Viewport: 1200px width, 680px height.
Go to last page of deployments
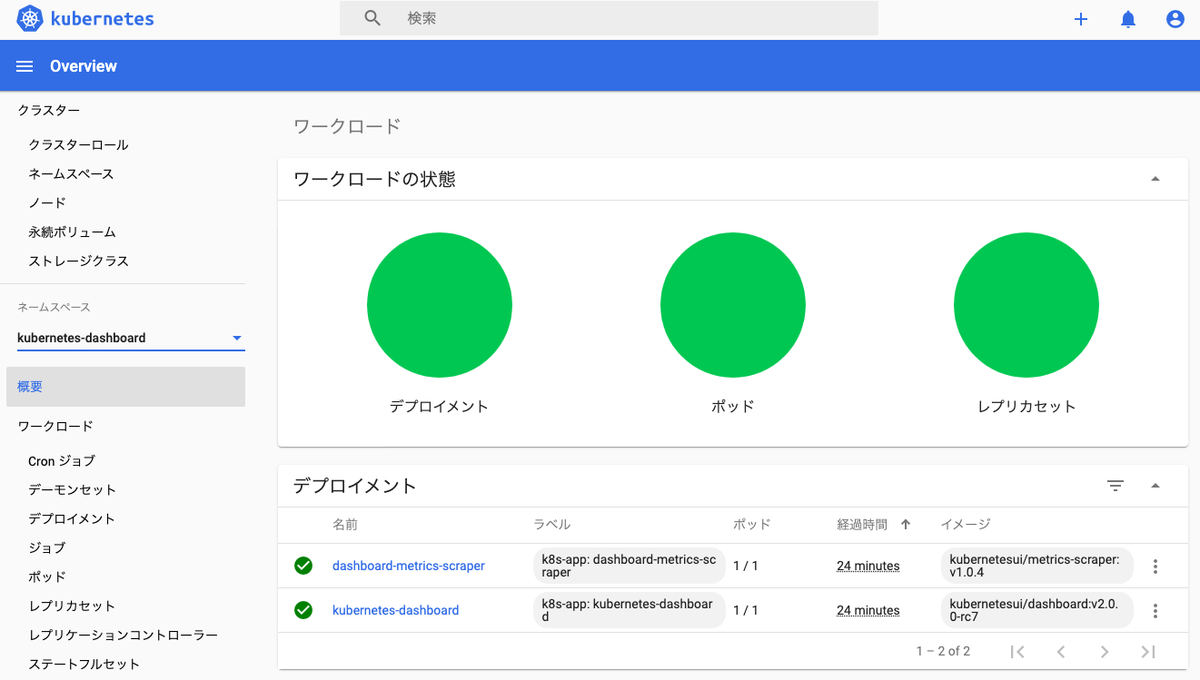[1148, 652]
